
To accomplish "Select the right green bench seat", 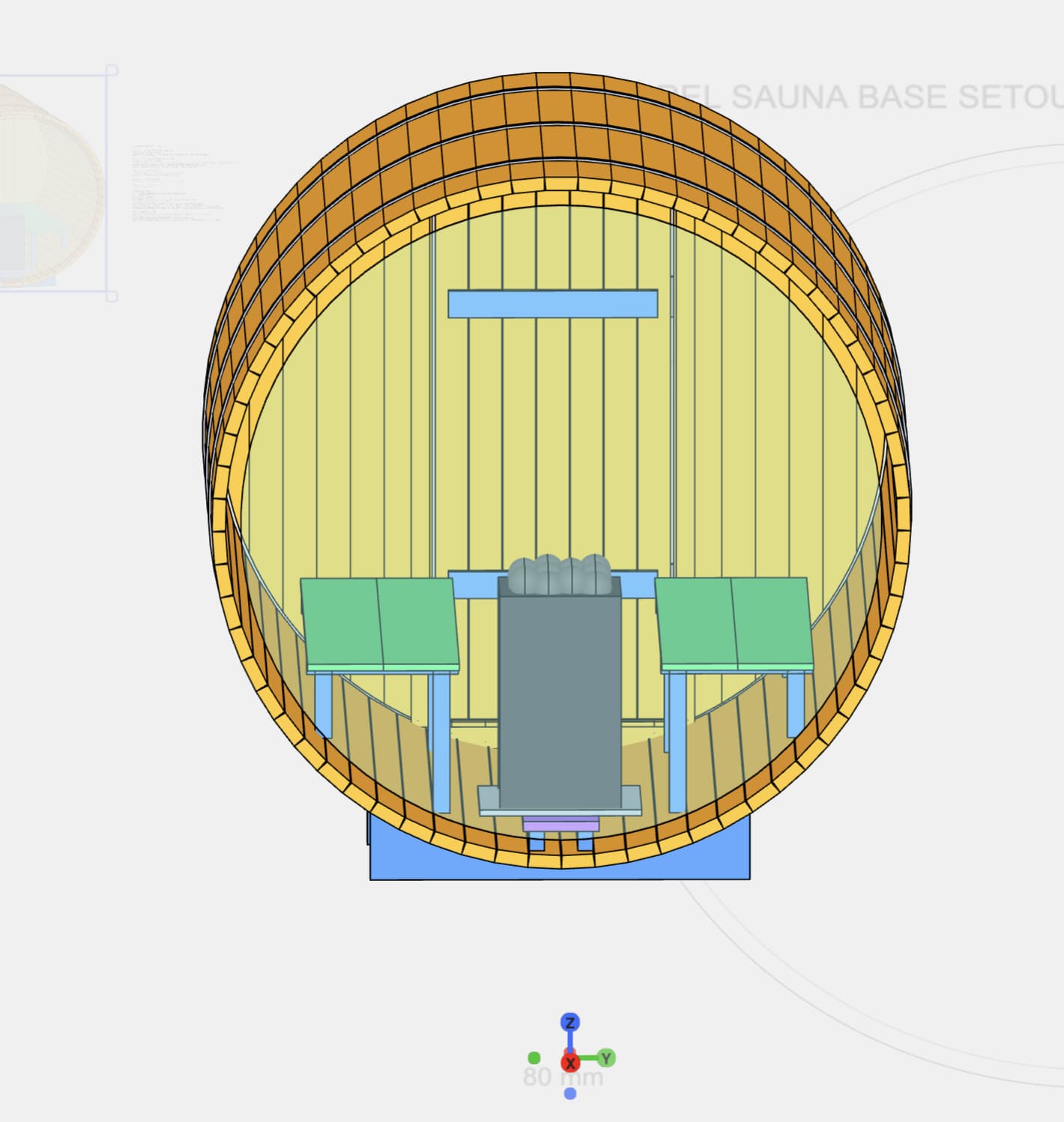I will pos(734,624).
